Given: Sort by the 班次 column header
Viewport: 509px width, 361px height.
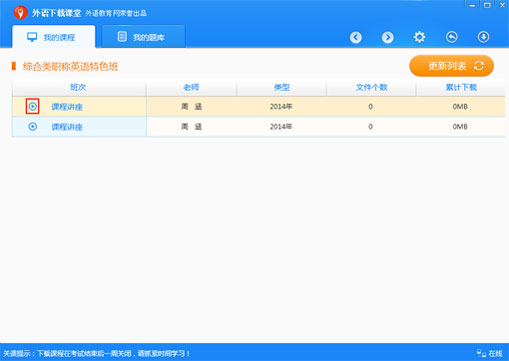Looking at the screenshot, I should [x=79, y=87].
